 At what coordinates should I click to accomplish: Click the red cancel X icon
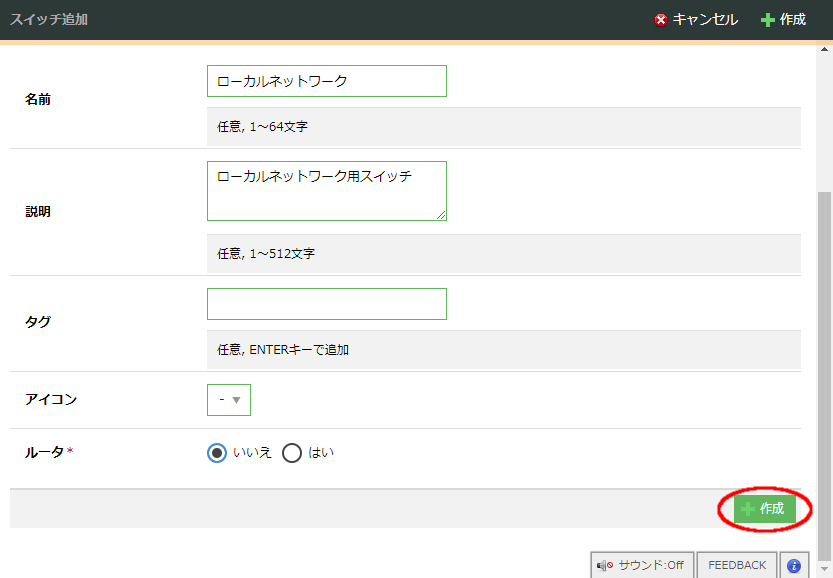pyautogui.click(x=660, y=20)
